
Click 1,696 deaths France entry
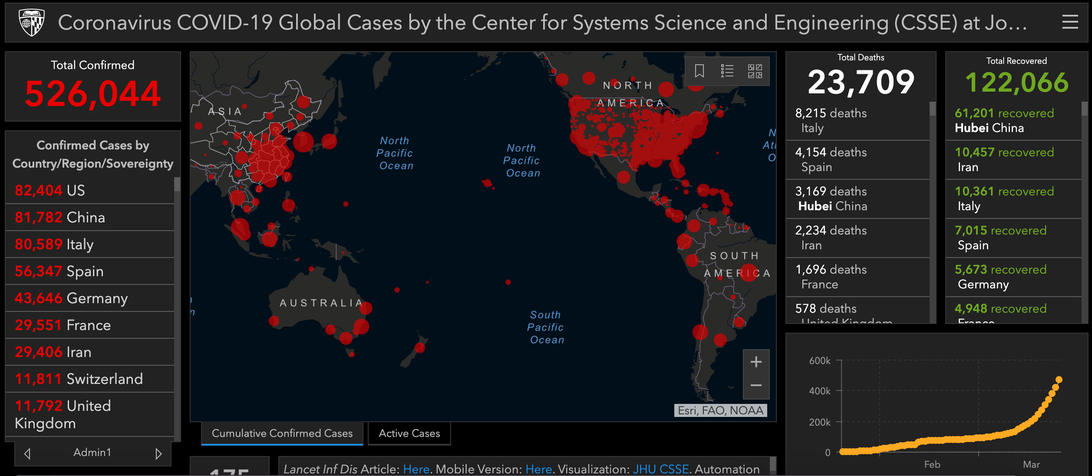coord(858,277)
